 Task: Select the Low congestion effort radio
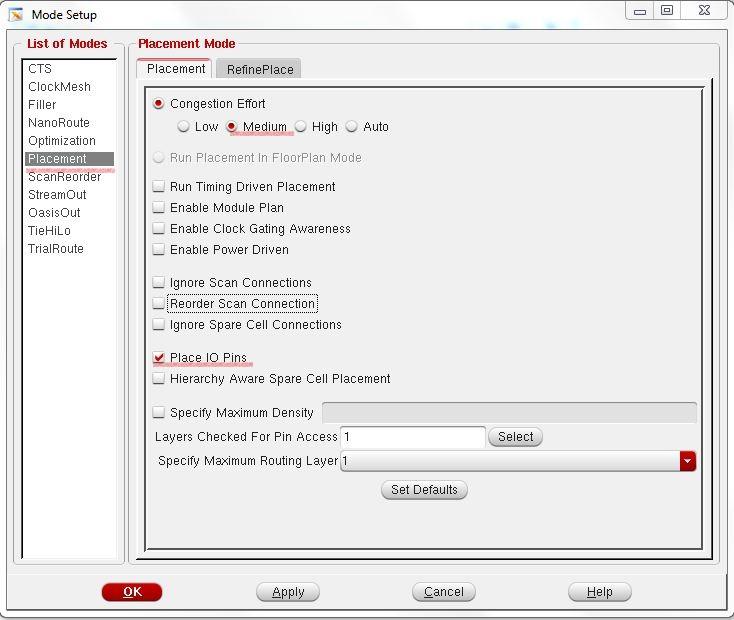pyautogui.click(x=184, y=127)
